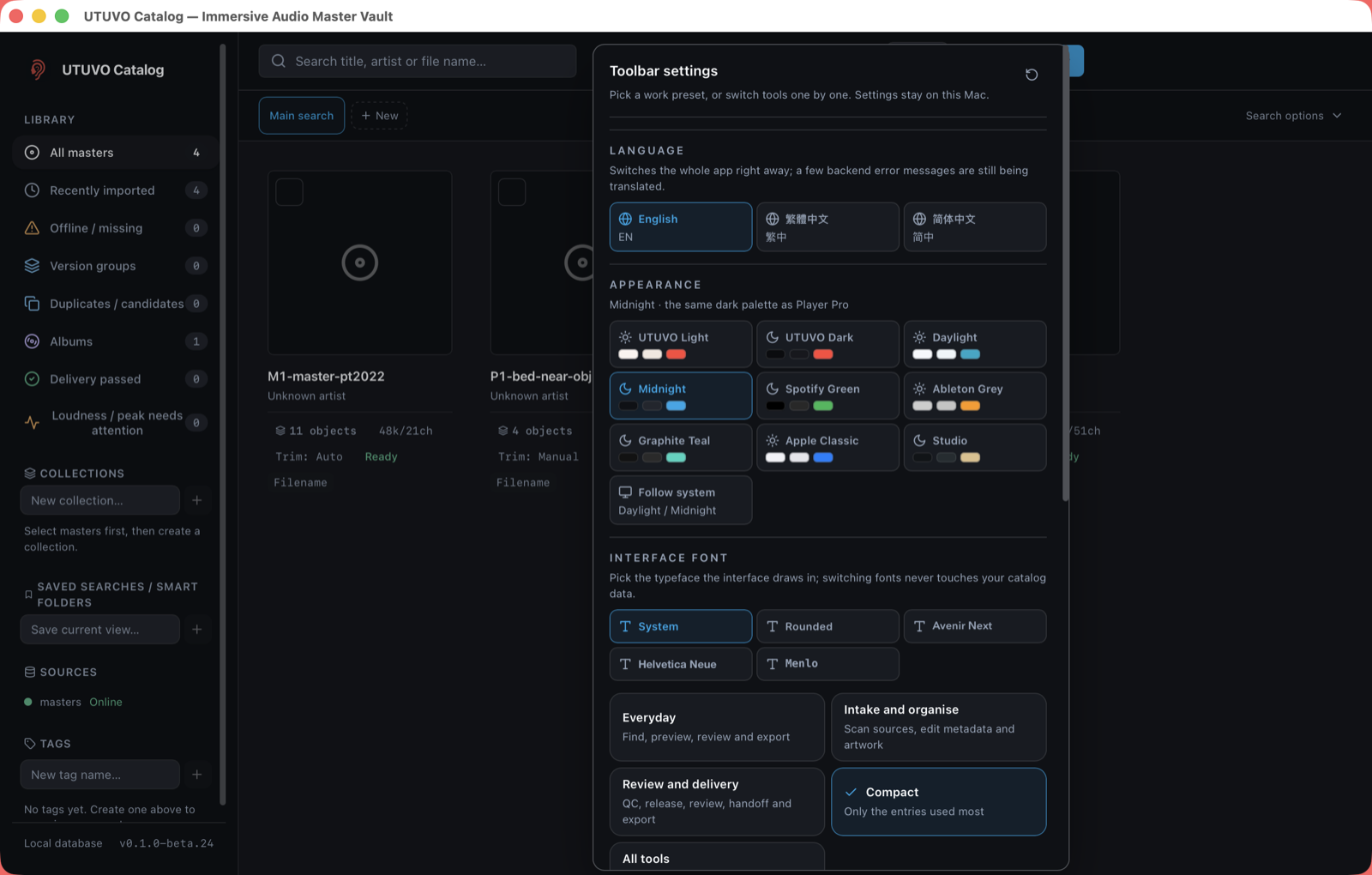Click the Duplicates / candidates copy icon
This screenshot has height=875, width=1372.
click(32, 304)
